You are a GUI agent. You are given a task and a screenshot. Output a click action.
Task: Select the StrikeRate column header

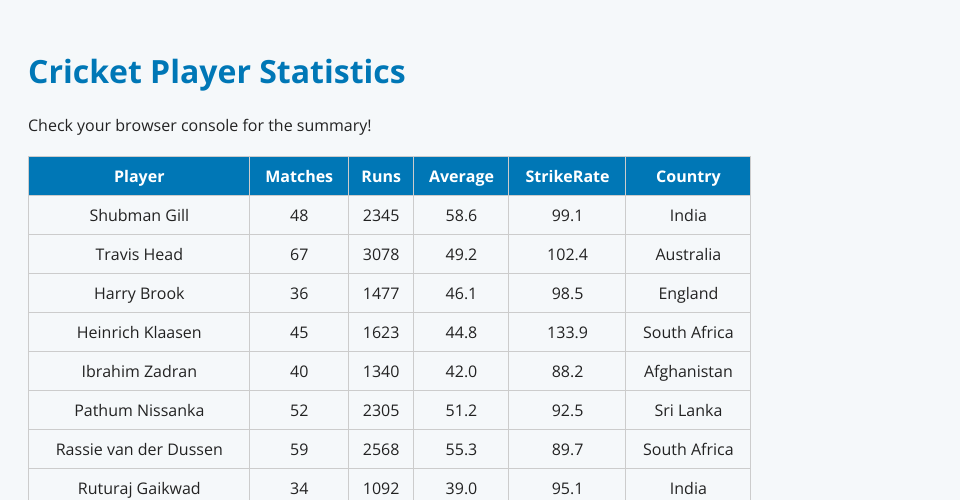567,176
